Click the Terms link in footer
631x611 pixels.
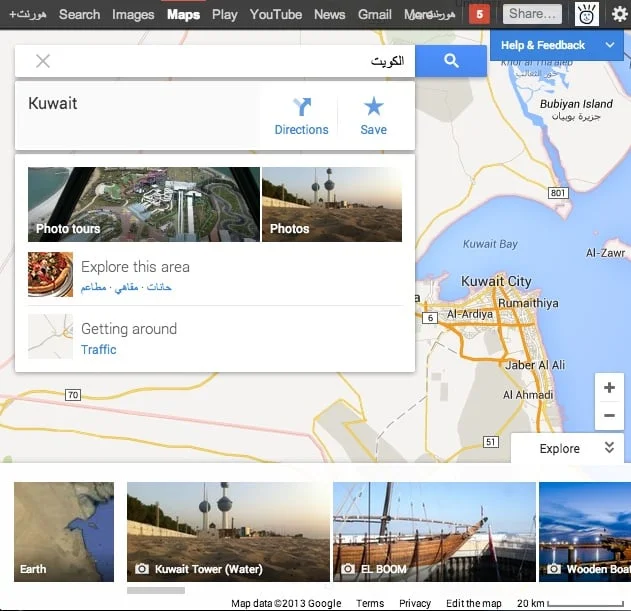(x=370, y=603)
